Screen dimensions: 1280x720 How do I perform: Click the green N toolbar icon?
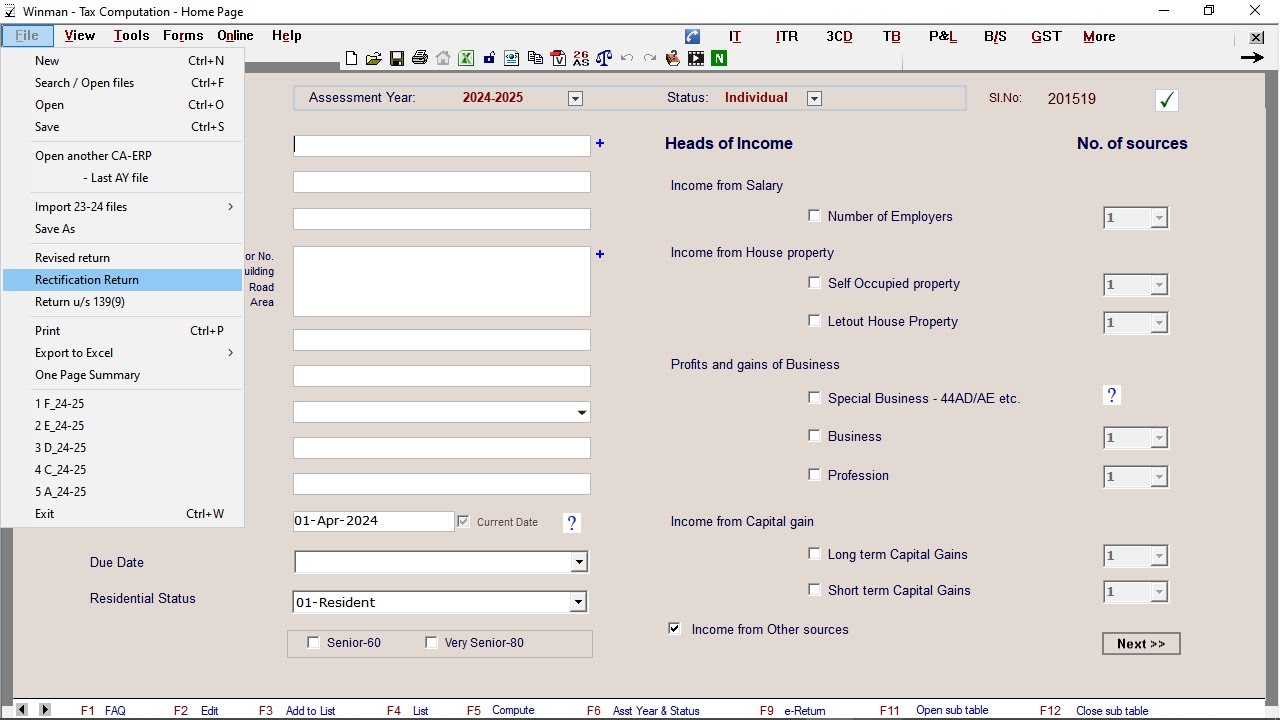(x=719, y=59)
